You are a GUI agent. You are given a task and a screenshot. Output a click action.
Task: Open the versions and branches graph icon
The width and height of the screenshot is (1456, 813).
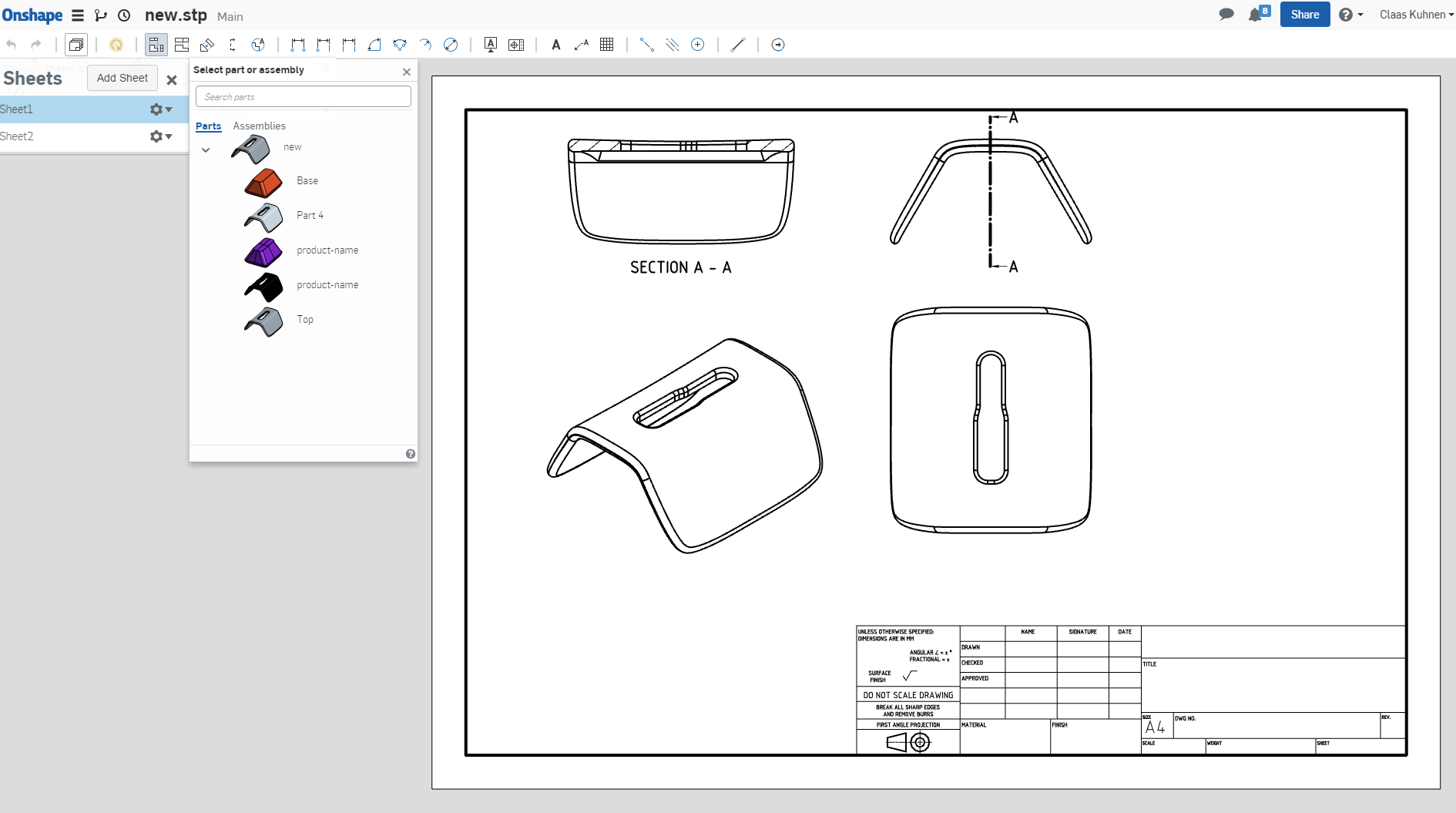[x=101, y=15]
